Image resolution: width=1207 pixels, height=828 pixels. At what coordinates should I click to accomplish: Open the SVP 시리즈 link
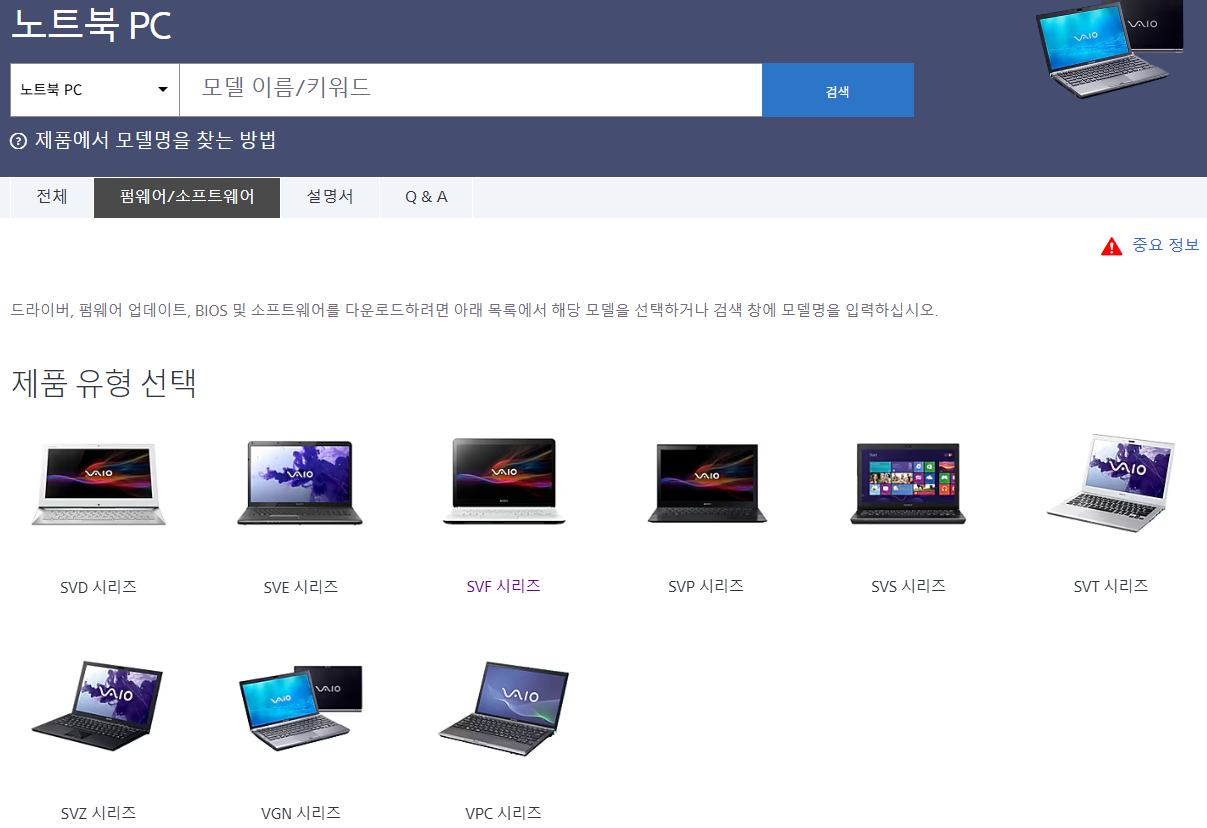pyautogui.click(x=706, y=586)
